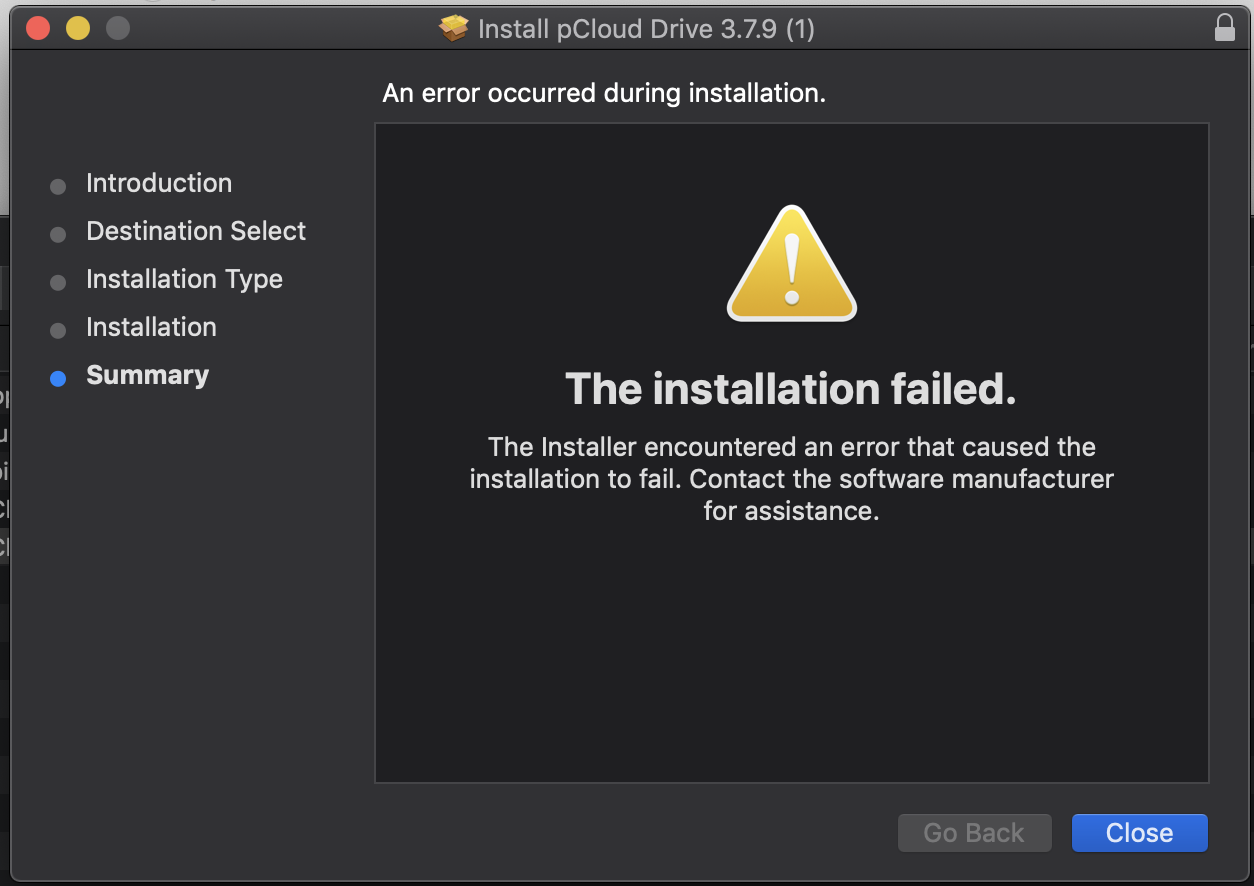The height and width of the screenshot is (886, 1254).
Task: Click the blue bullet beside Summary
Action: pyautogui.click(x=58, y=378)
